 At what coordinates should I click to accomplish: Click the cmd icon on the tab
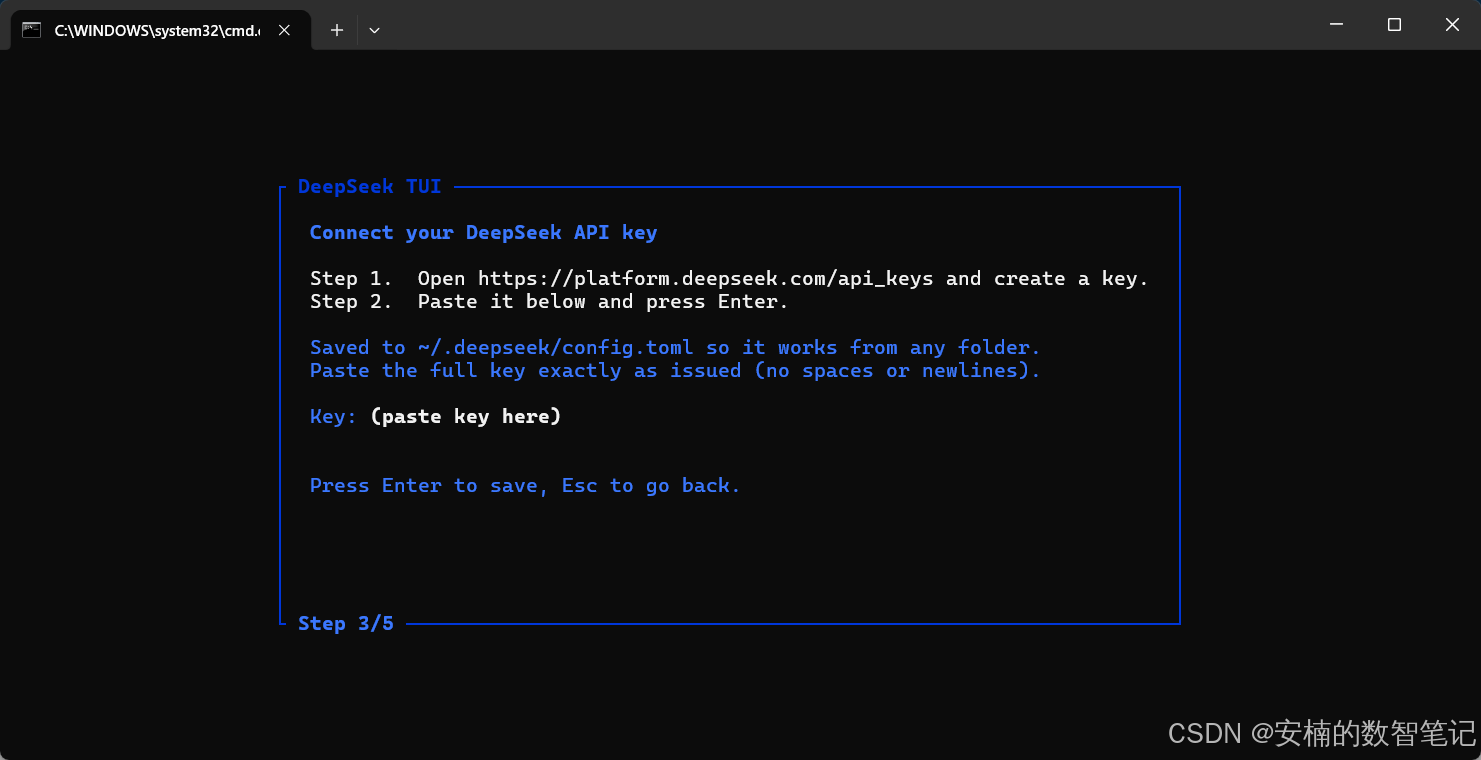(32, 30)
